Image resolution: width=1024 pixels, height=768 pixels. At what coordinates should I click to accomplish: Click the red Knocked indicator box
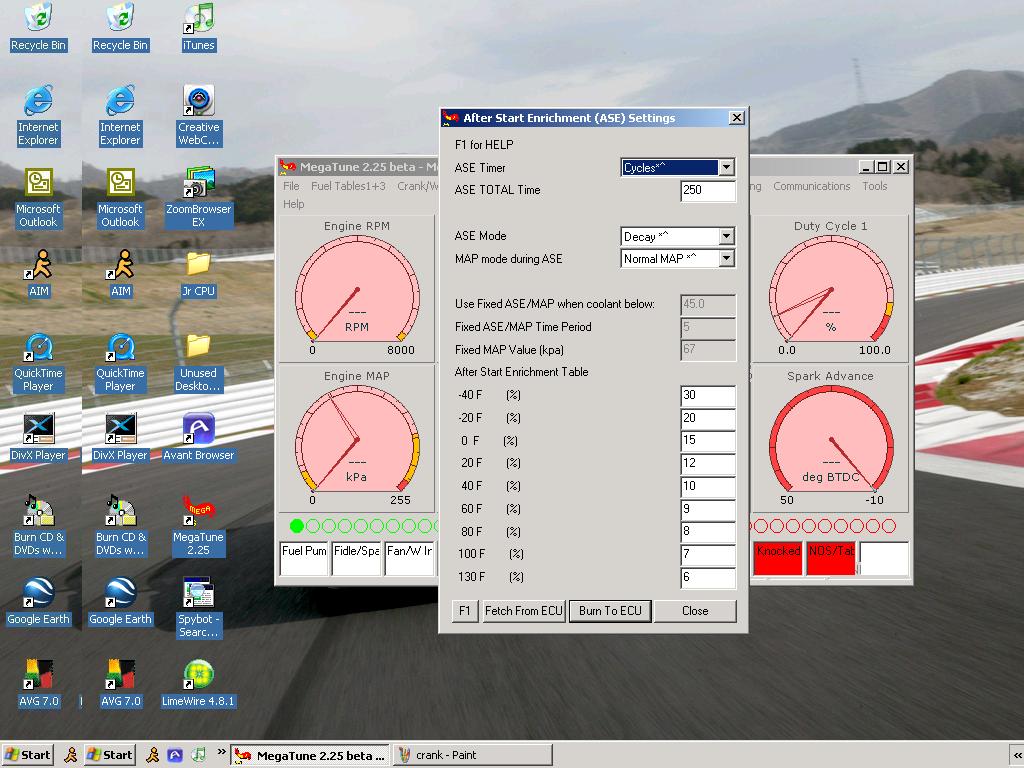coord(778,558)
